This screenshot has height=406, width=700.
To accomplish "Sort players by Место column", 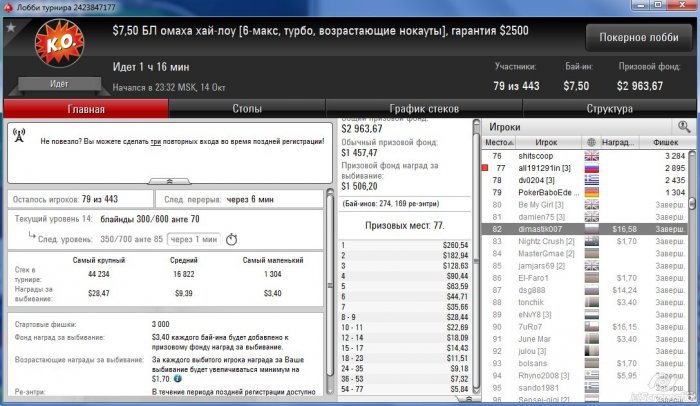I will (499, 142).
